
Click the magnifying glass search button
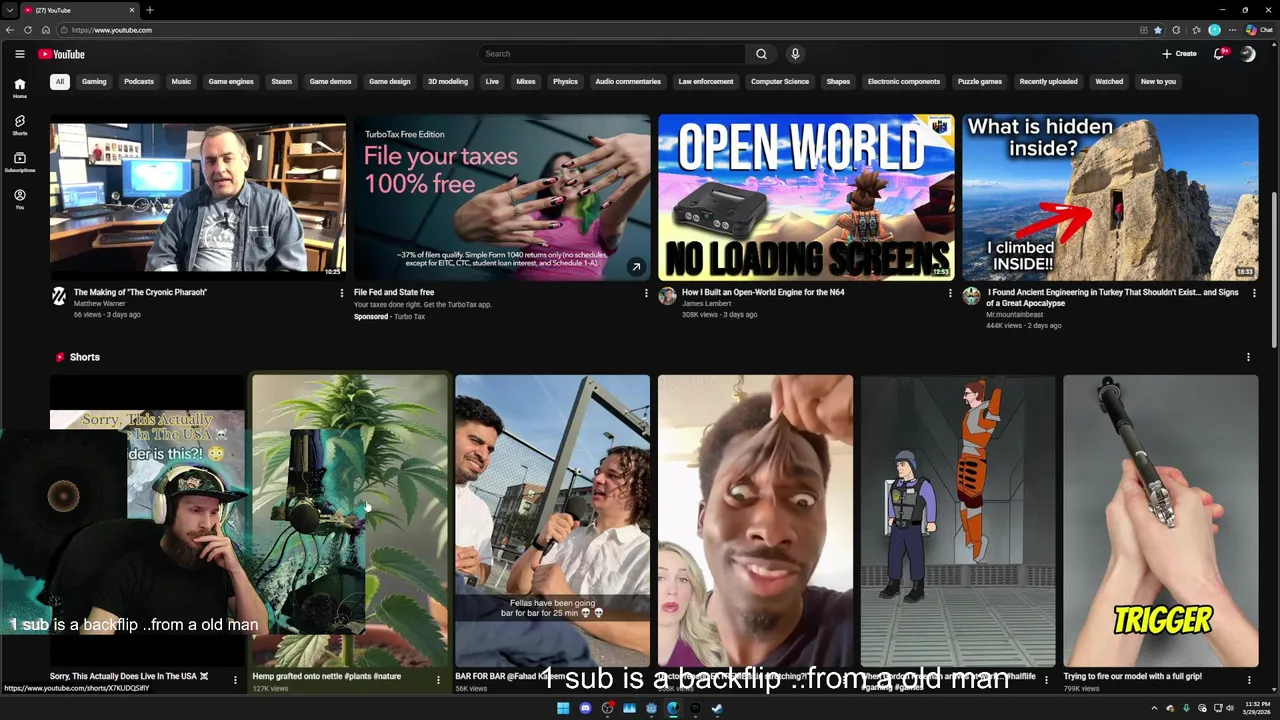click(761, 54)
